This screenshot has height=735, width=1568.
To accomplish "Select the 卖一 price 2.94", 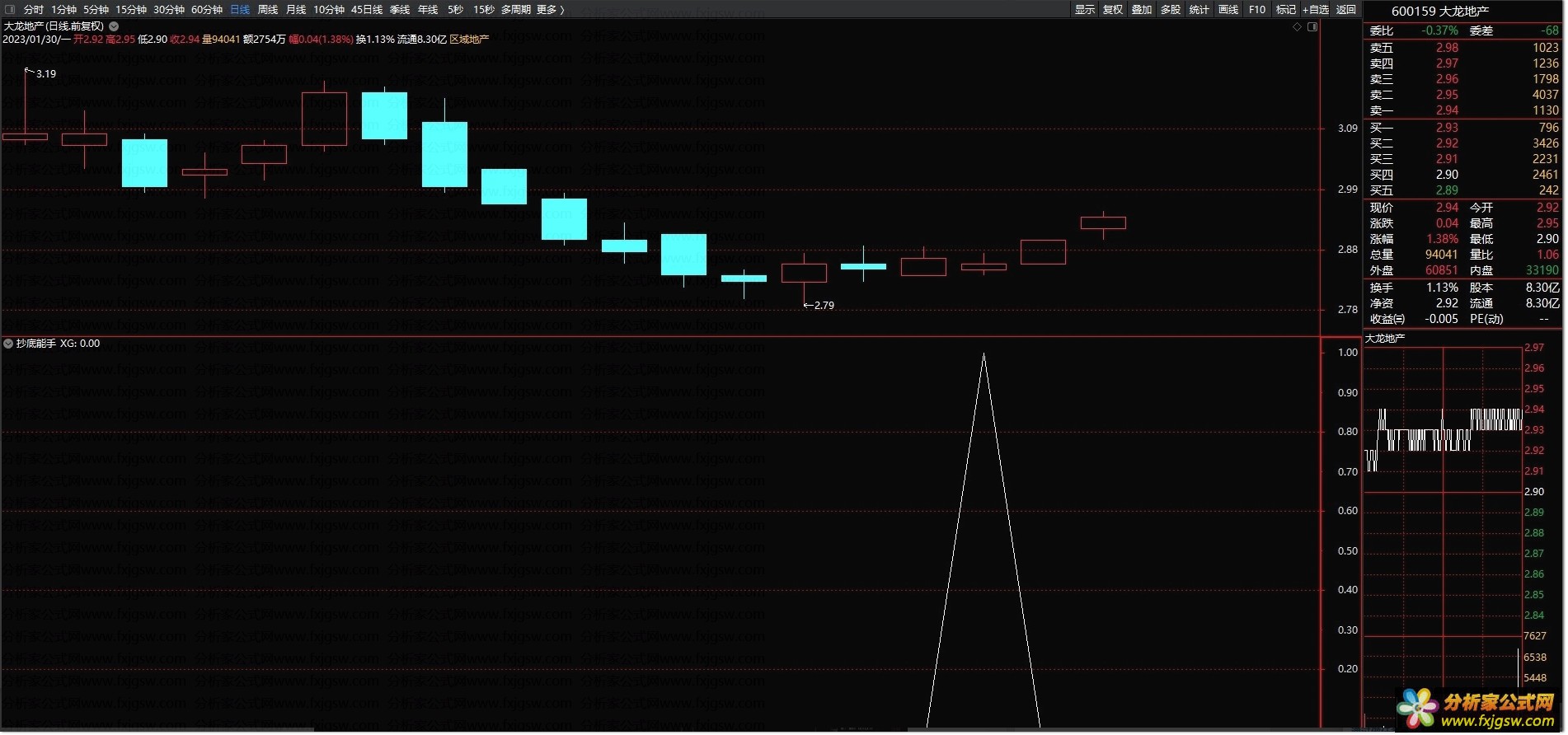I will click(1447, 110).
